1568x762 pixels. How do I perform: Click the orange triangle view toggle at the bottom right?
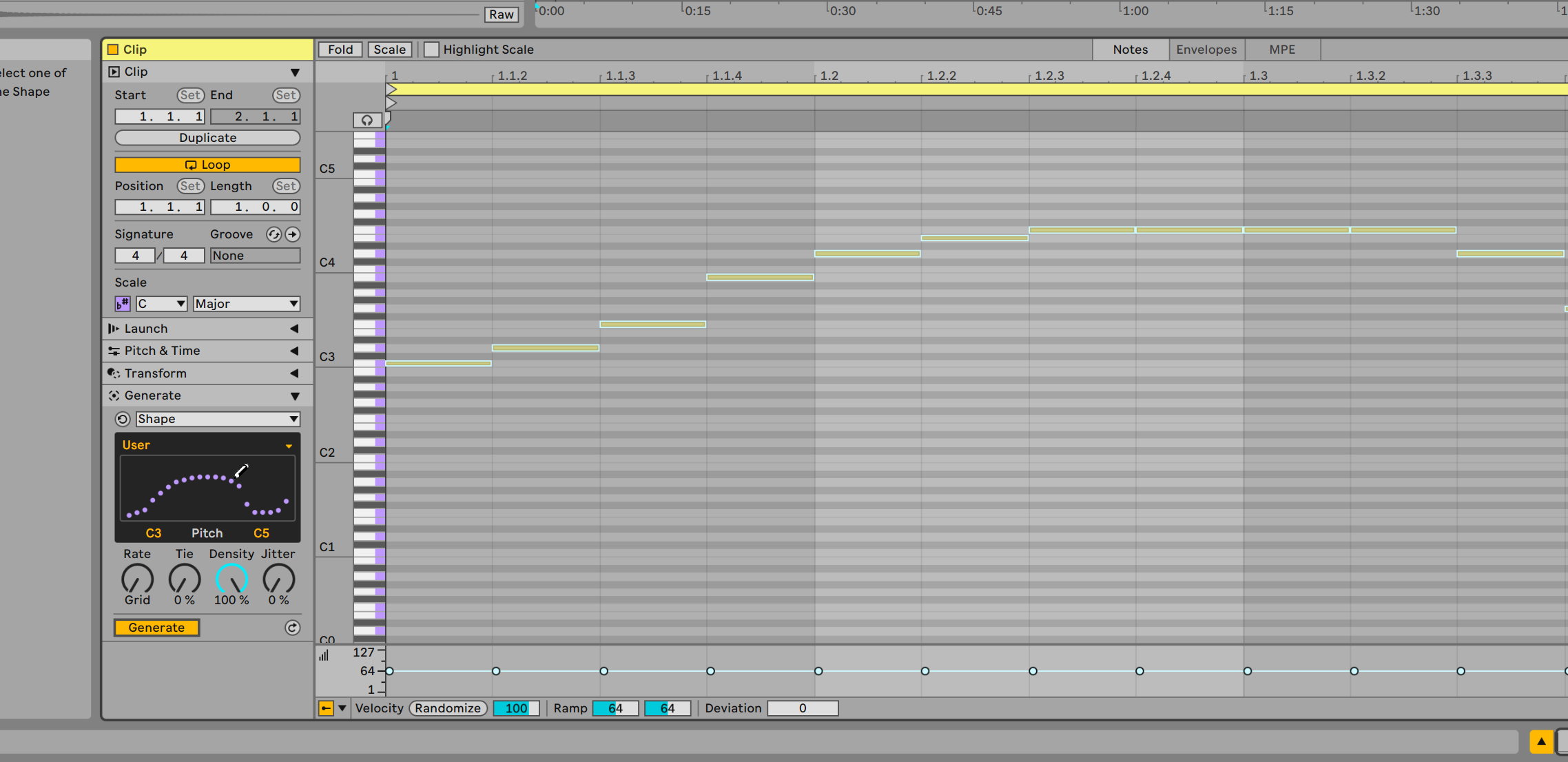(1541, 742)
